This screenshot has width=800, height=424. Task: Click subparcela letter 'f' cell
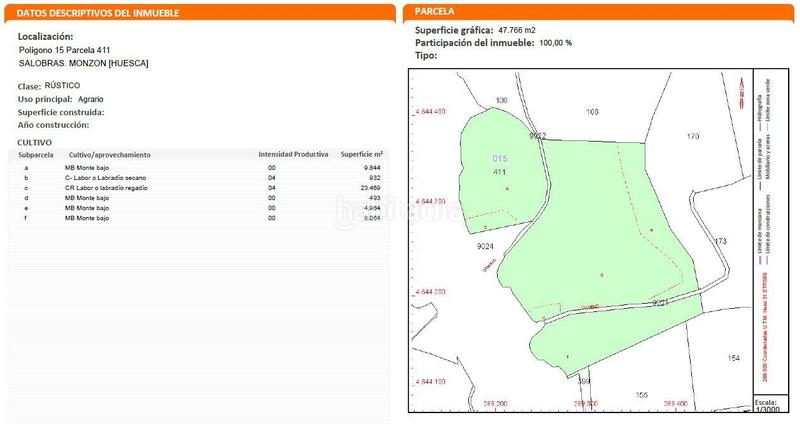point(26,218)
